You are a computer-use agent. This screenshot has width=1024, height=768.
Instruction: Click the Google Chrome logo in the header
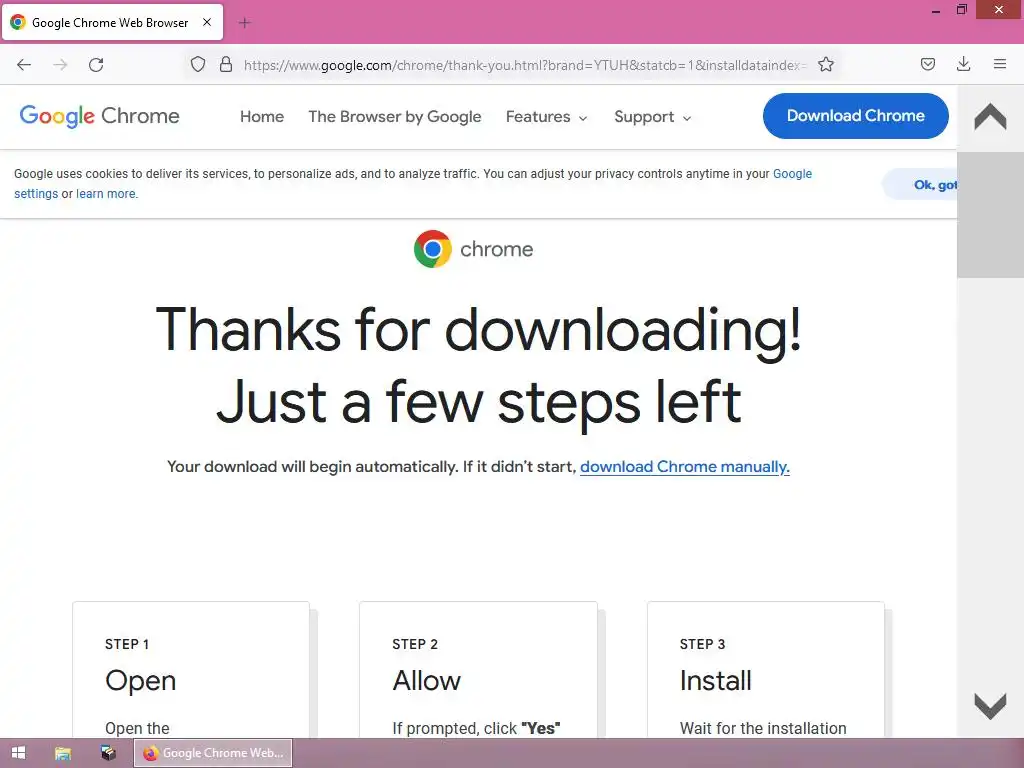coord(99,116)
